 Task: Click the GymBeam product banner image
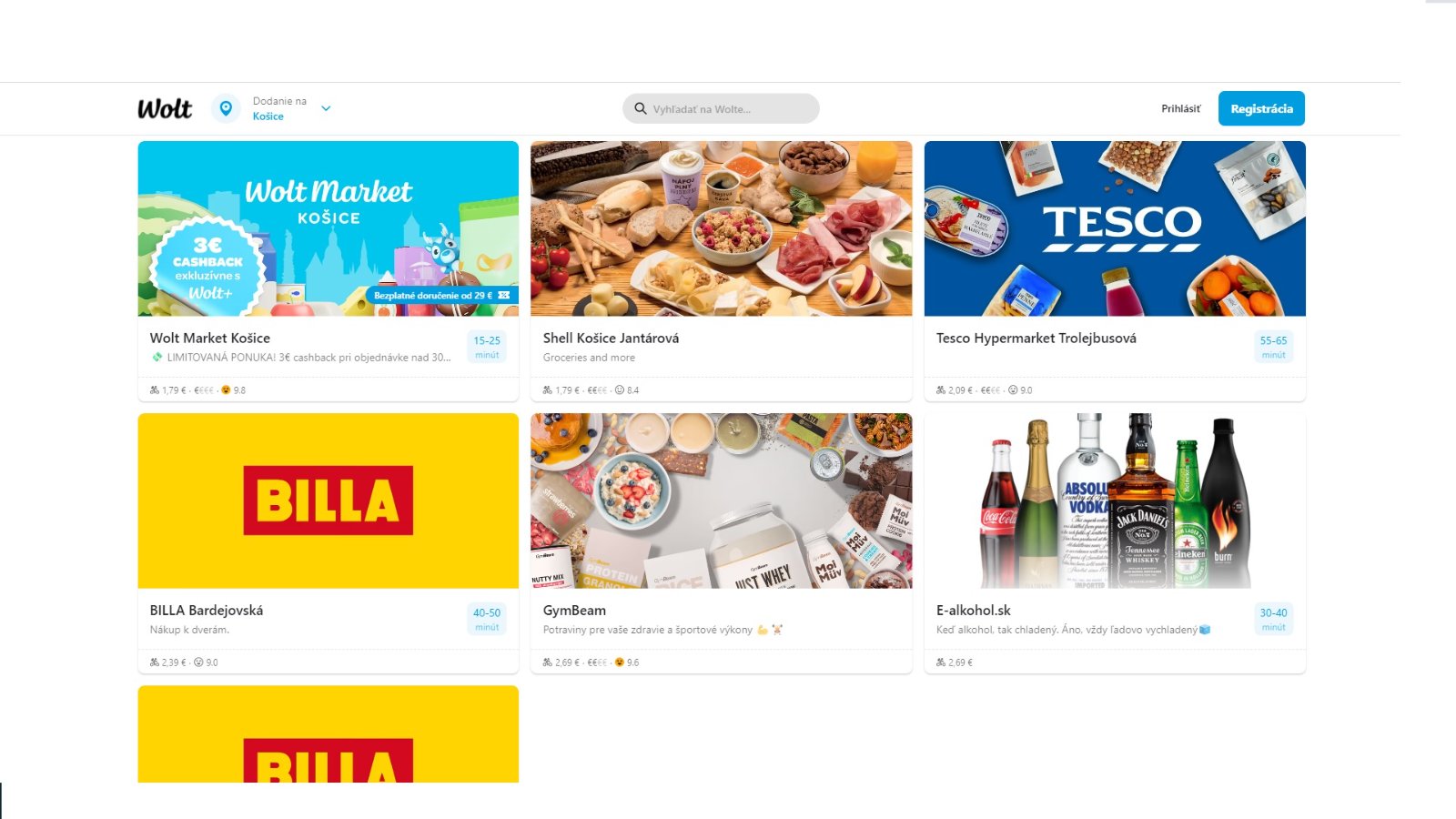(x=721, y=500)
